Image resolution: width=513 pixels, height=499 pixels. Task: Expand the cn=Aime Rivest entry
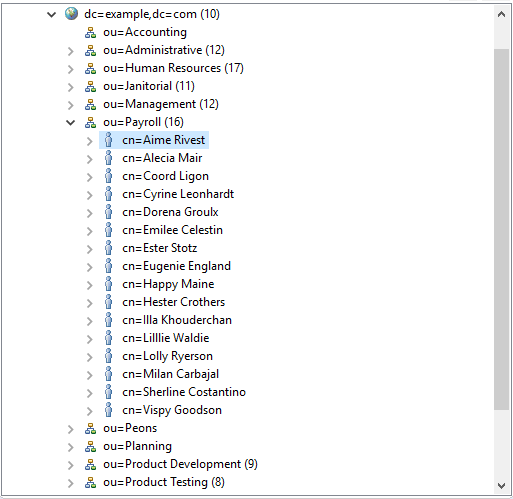click(90, 141)
